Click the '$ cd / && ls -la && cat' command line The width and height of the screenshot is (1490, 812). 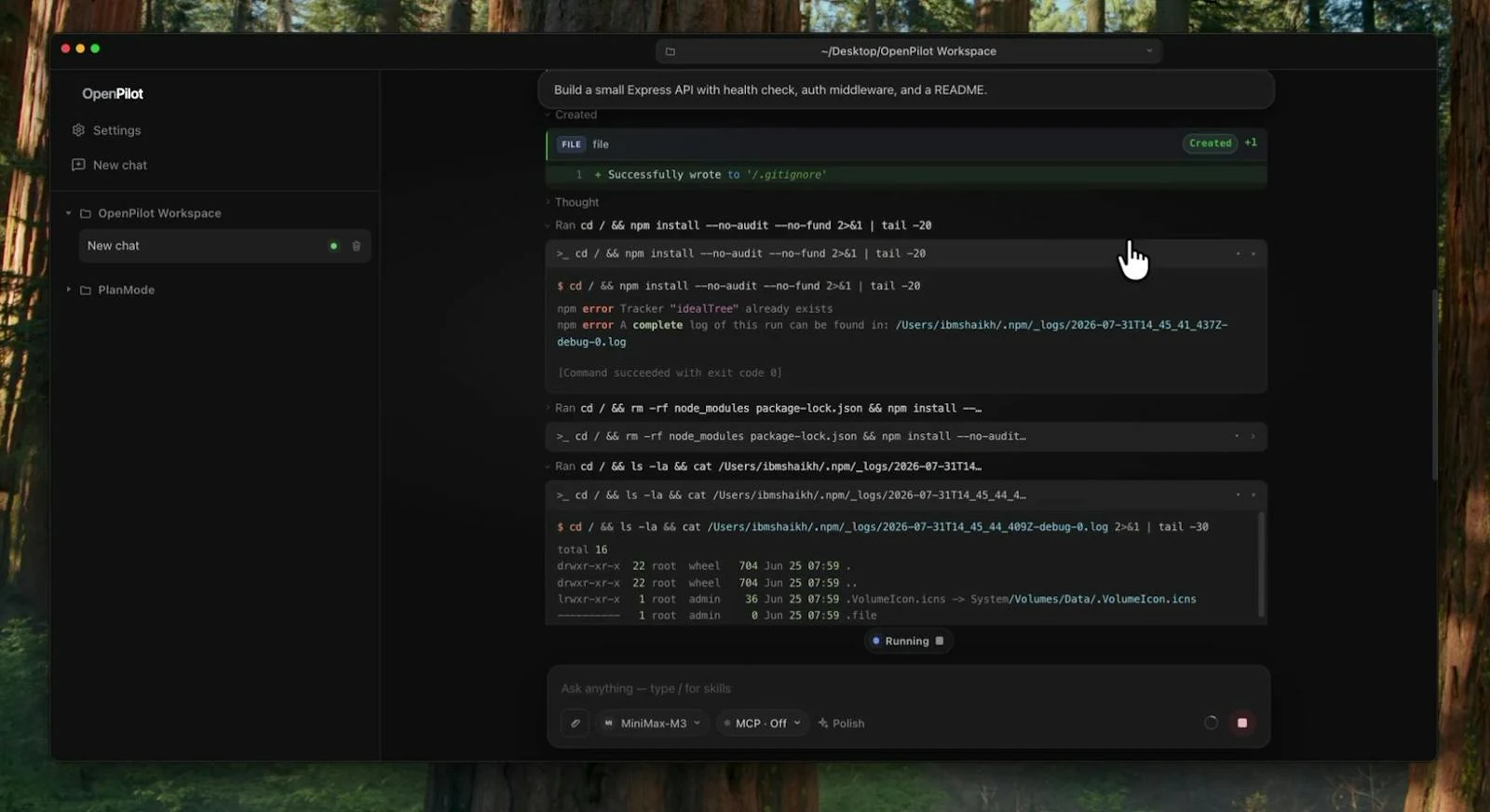[882, 527]
